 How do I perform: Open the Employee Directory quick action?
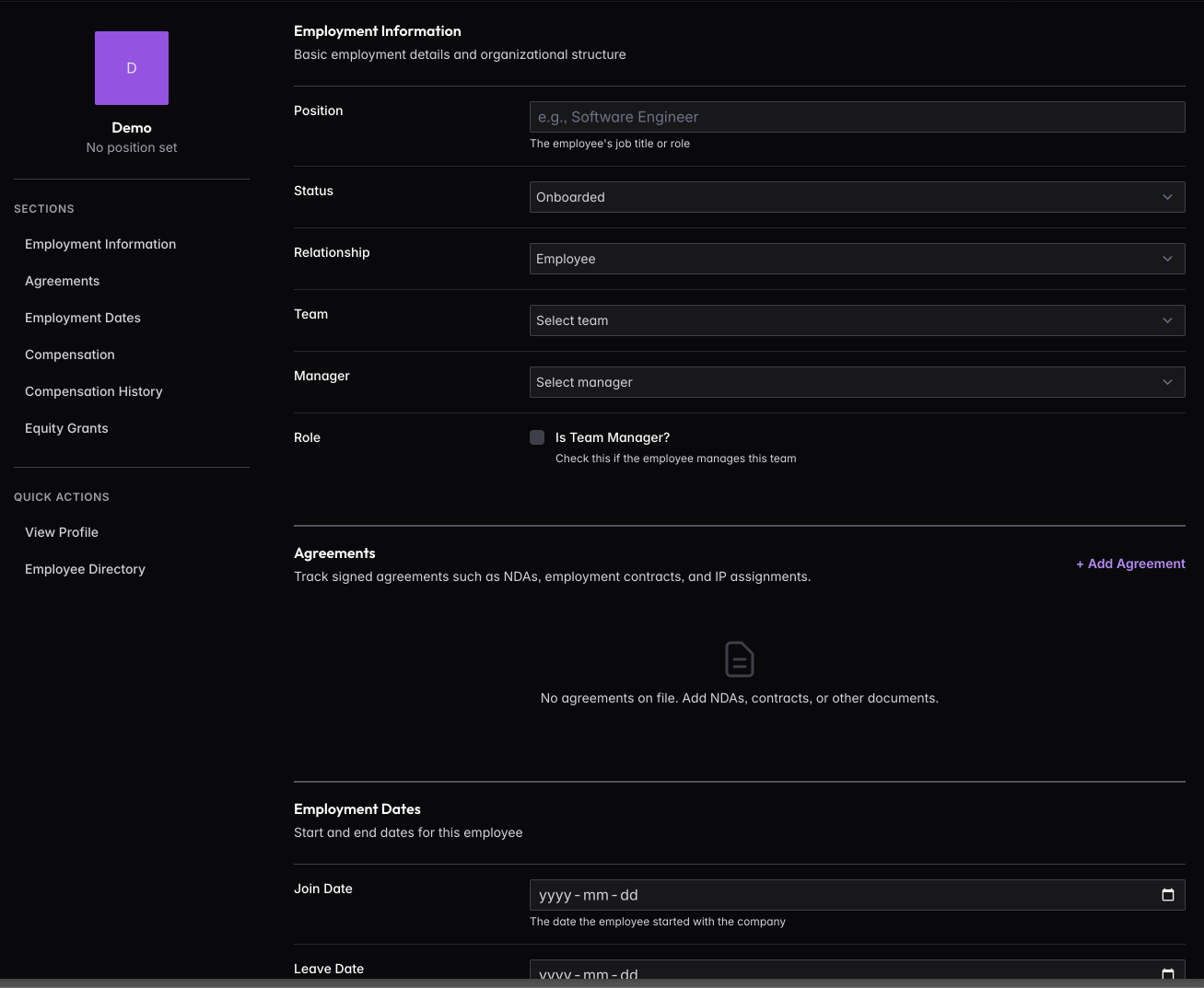click(85, 569)
